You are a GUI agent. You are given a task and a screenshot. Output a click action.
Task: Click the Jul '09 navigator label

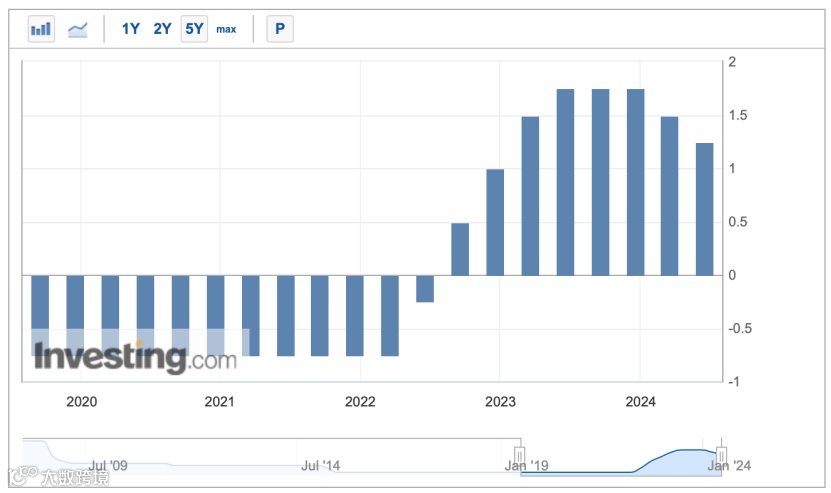click(108, 465)
